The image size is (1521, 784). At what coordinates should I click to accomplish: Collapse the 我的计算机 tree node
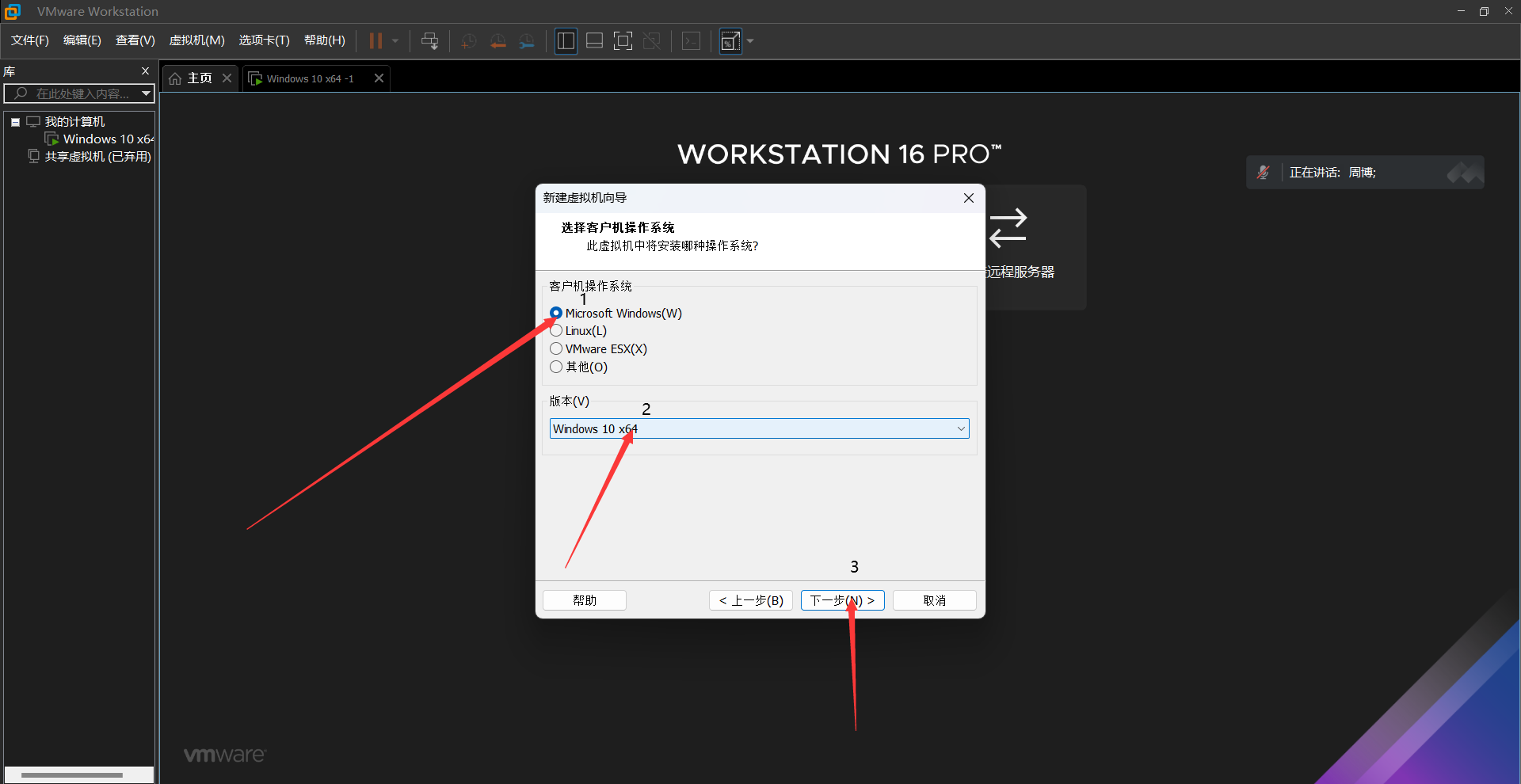15,122
